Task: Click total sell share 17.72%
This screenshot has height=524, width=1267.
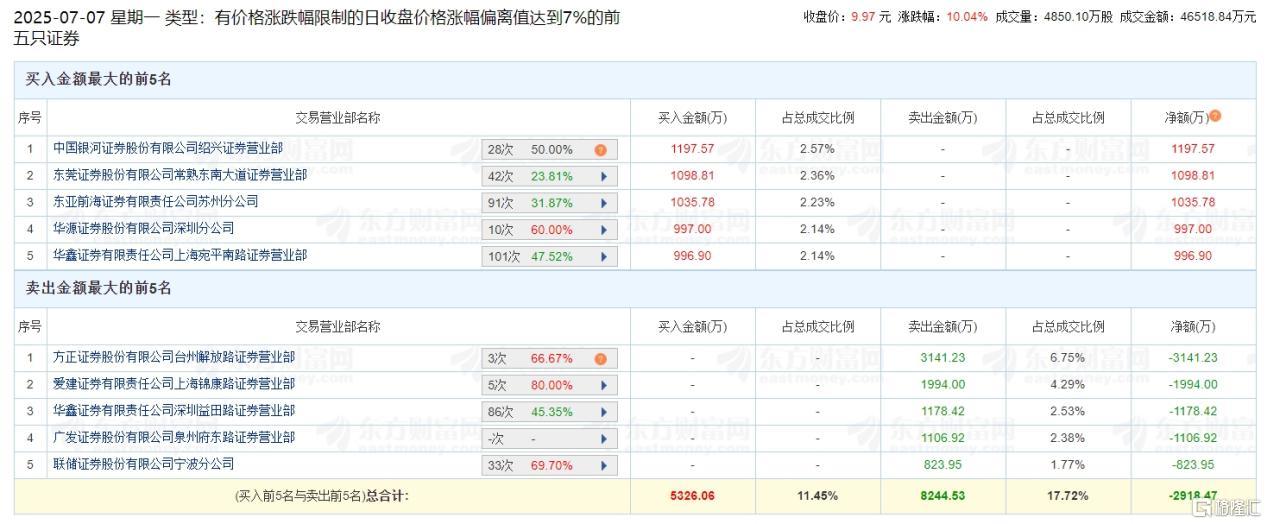Action: pos(1068,495)
